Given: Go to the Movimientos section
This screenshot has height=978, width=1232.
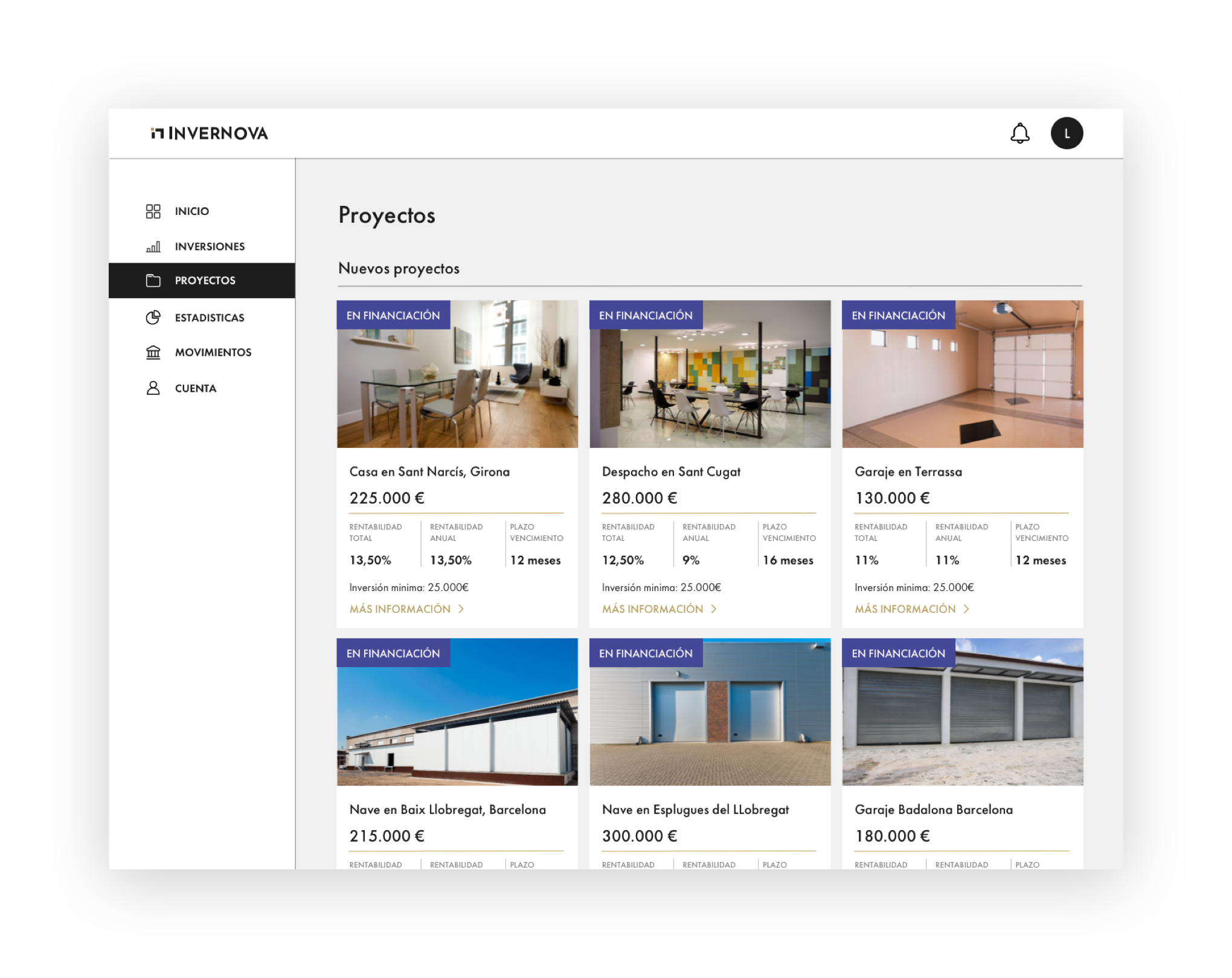Looking at the screenshot, I should (213, 353).
